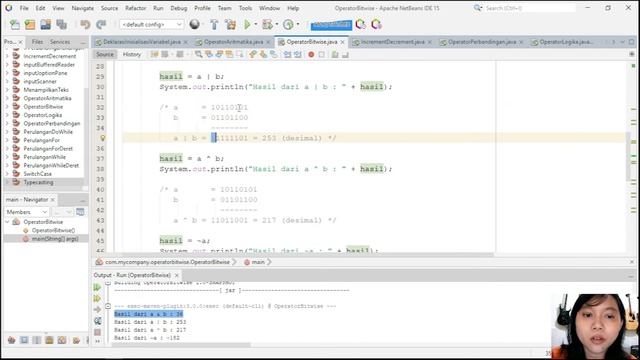Switch to OperatorAritmatika.java tab
This screenshot has width=640, height=360.
pyautogui.click(x=233, y=42)
